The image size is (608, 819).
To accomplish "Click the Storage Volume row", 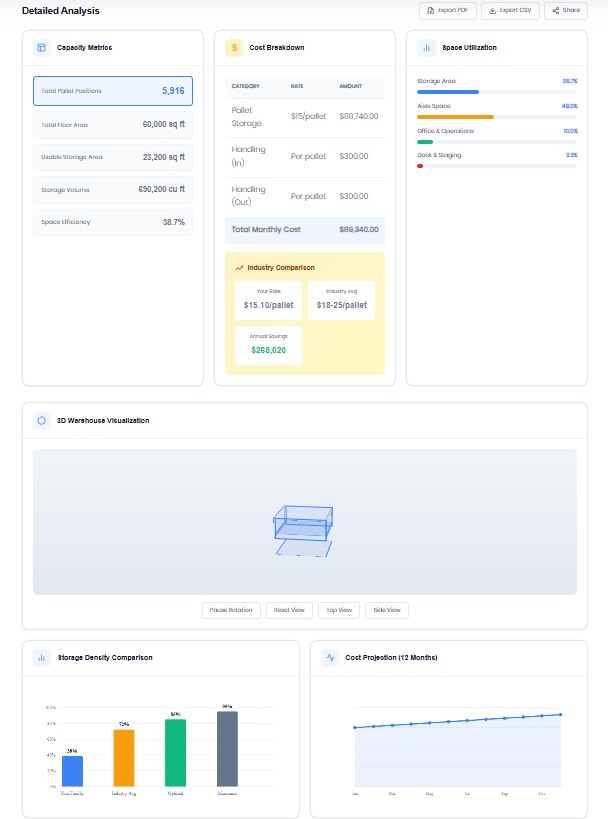I will tap(113, 190).
